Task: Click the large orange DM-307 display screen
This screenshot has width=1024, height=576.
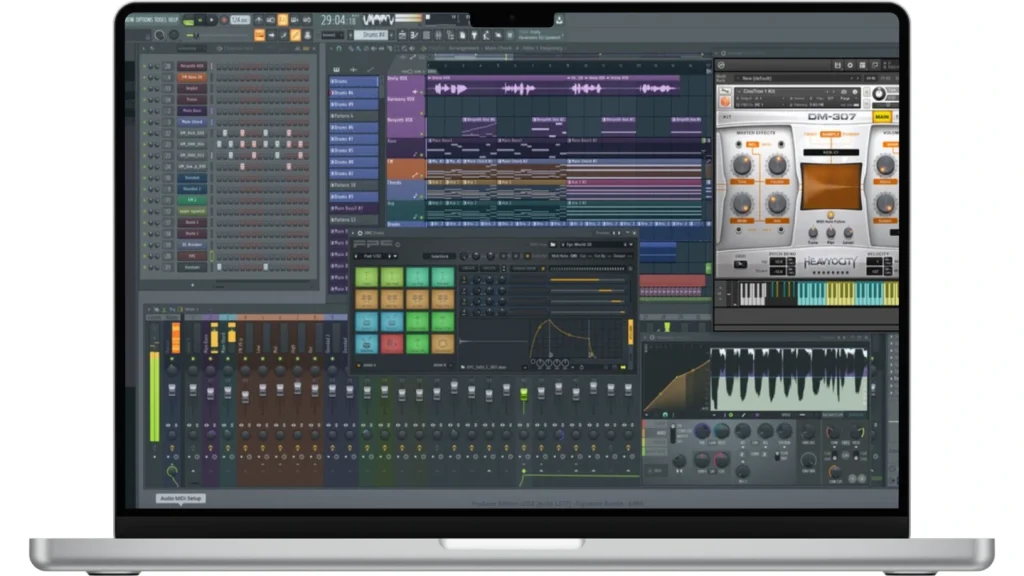Action: pos(830,186)
